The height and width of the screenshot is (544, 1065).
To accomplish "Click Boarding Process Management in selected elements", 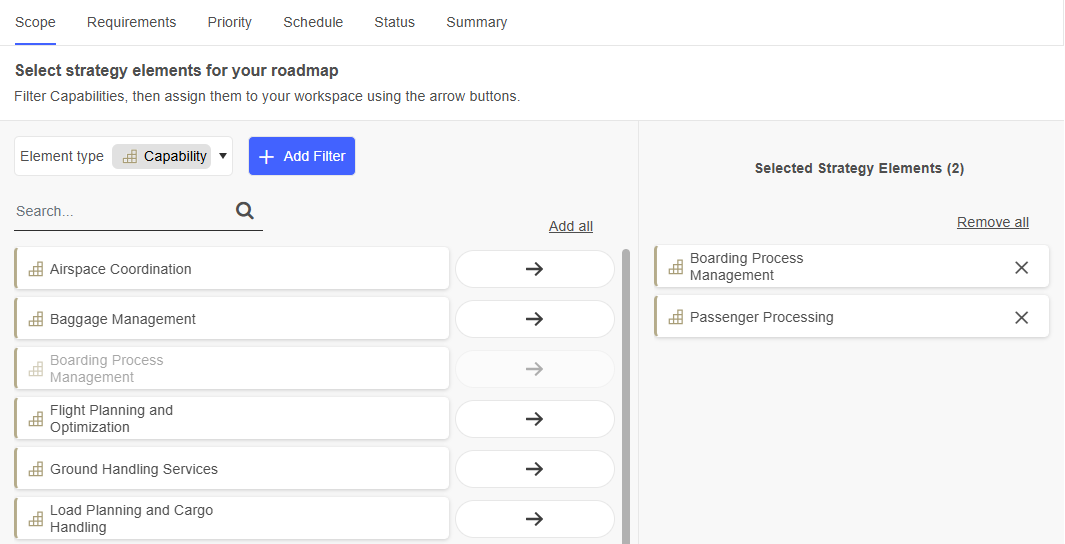I will pos(852,266).
